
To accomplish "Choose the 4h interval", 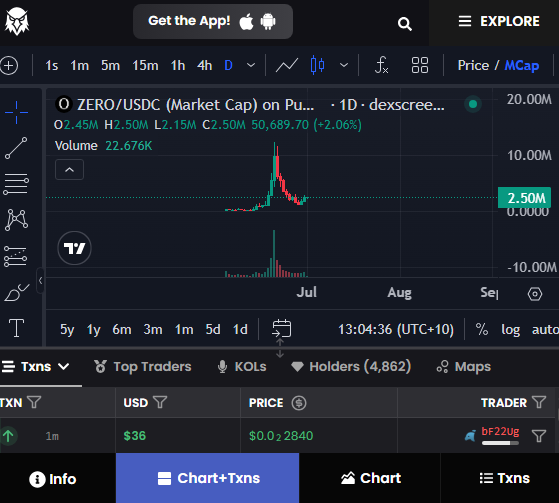I will pyautogui.click(x=205, y=66).
